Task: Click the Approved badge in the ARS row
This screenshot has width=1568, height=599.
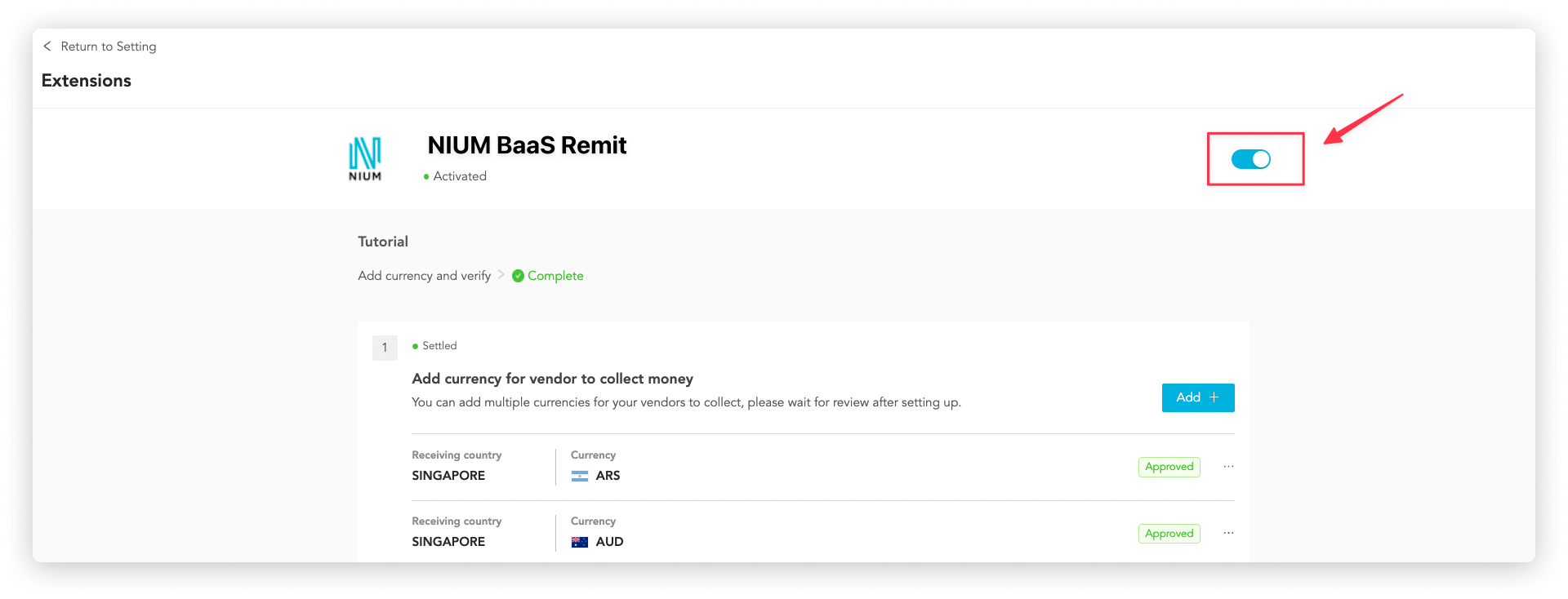Action: click(x=1169, y=467)
